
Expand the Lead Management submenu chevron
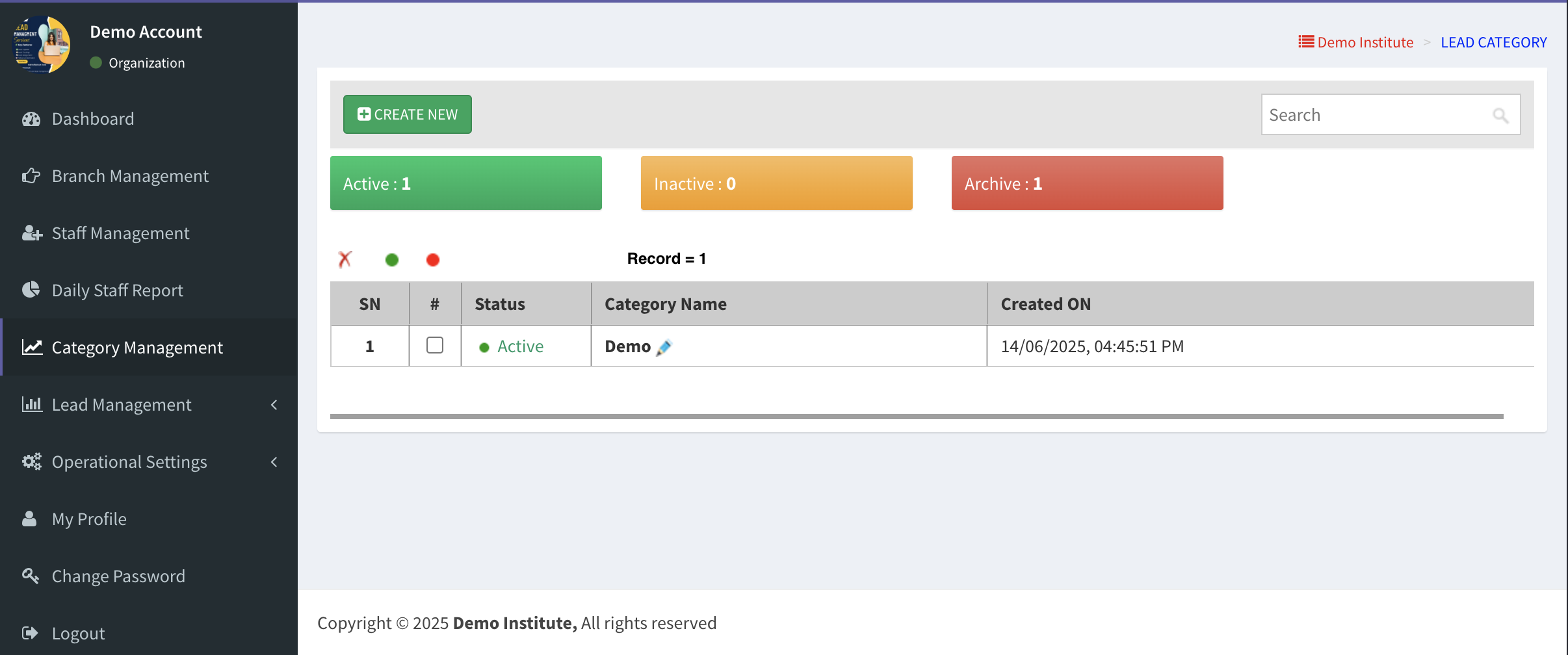(274, 405)
